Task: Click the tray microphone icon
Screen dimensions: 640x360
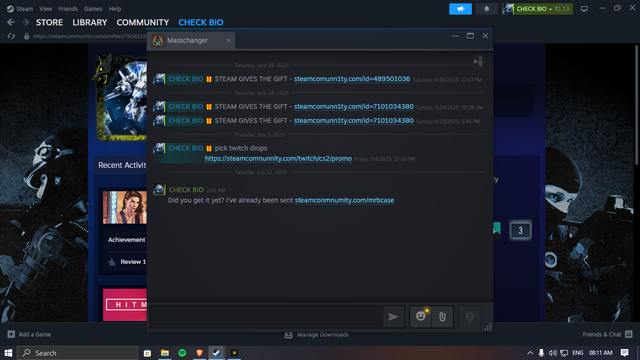Action: [x=541, y=353]
